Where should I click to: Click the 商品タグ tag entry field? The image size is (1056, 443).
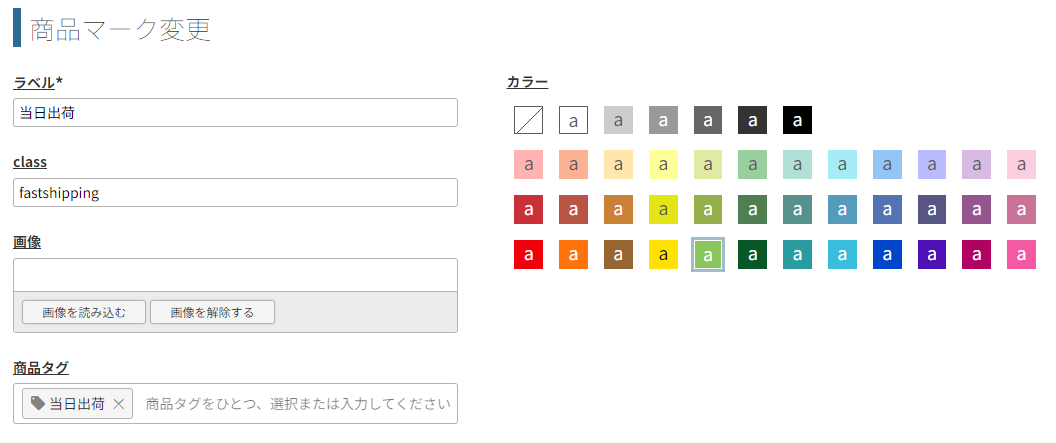(x=295, y=404)
